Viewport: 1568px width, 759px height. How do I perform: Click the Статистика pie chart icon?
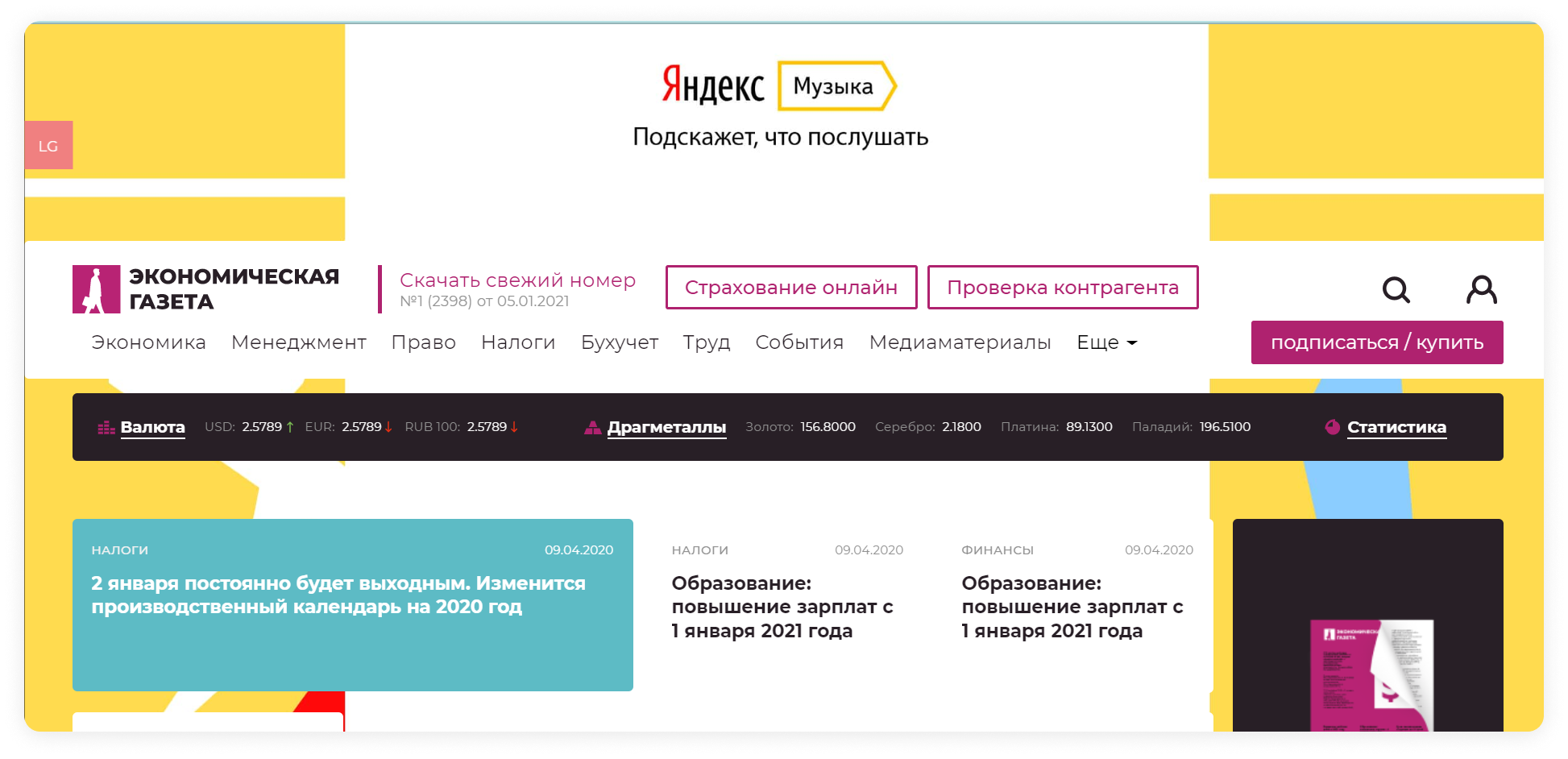(1333, 427)
